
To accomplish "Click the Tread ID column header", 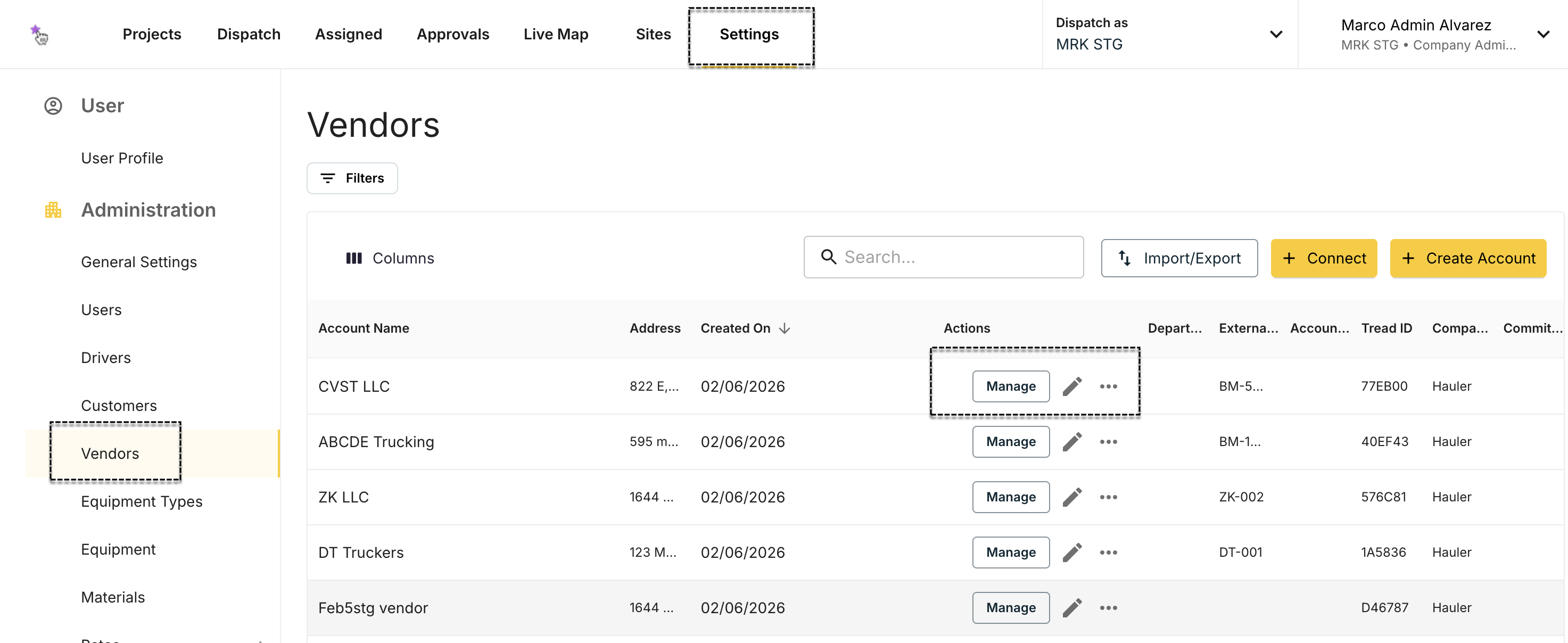I will tap(1386, 328).
